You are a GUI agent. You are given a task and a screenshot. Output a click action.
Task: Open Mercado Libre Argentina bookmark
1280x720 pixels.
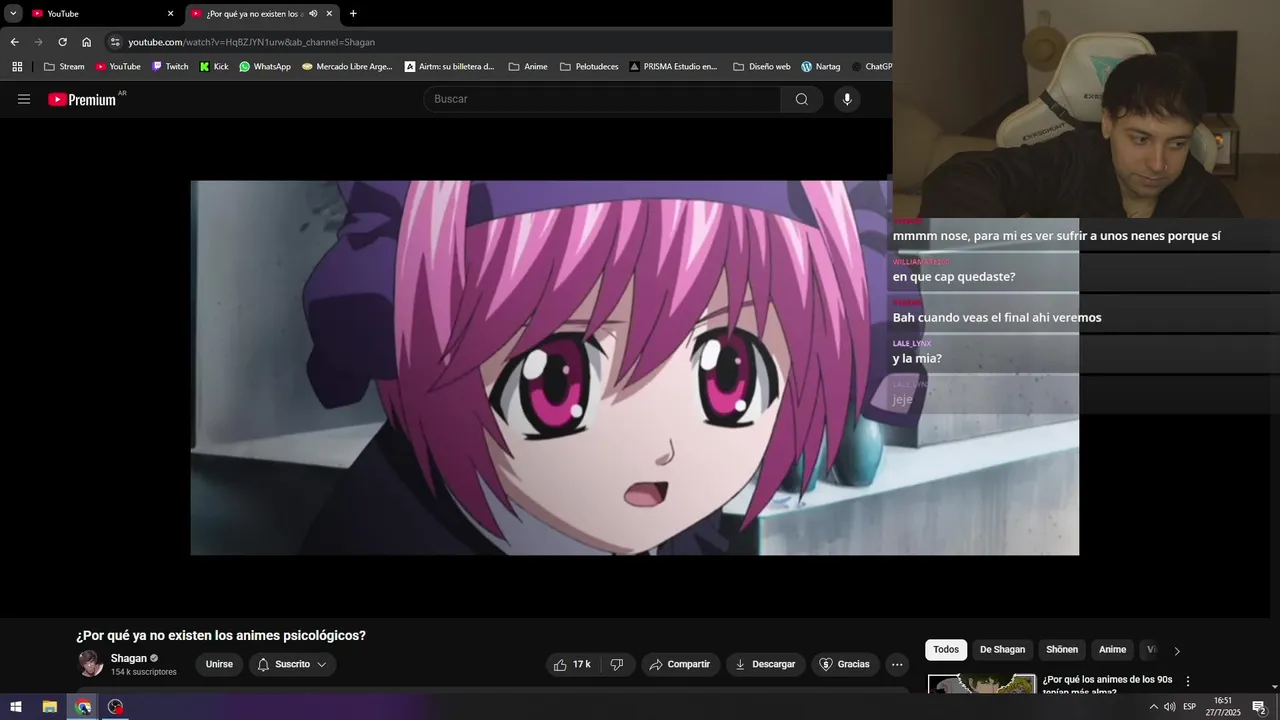pyautogui.click(x=347, y=67)
